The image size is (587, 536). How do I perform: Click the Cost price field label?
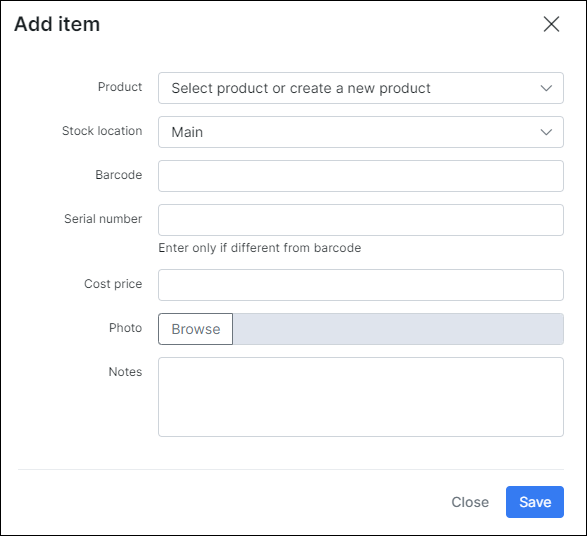113,284
